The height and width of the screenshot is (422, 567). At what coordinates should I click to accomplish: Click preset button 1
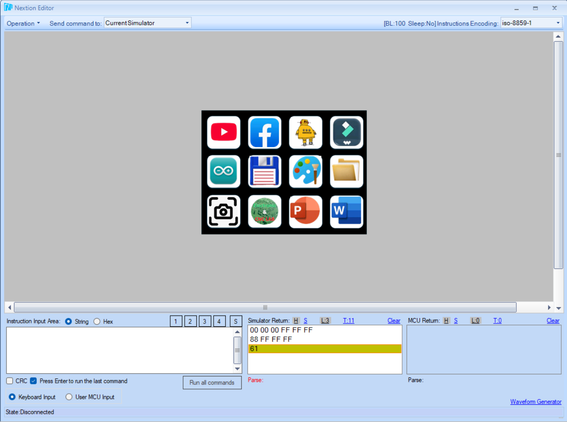point(176,321)
